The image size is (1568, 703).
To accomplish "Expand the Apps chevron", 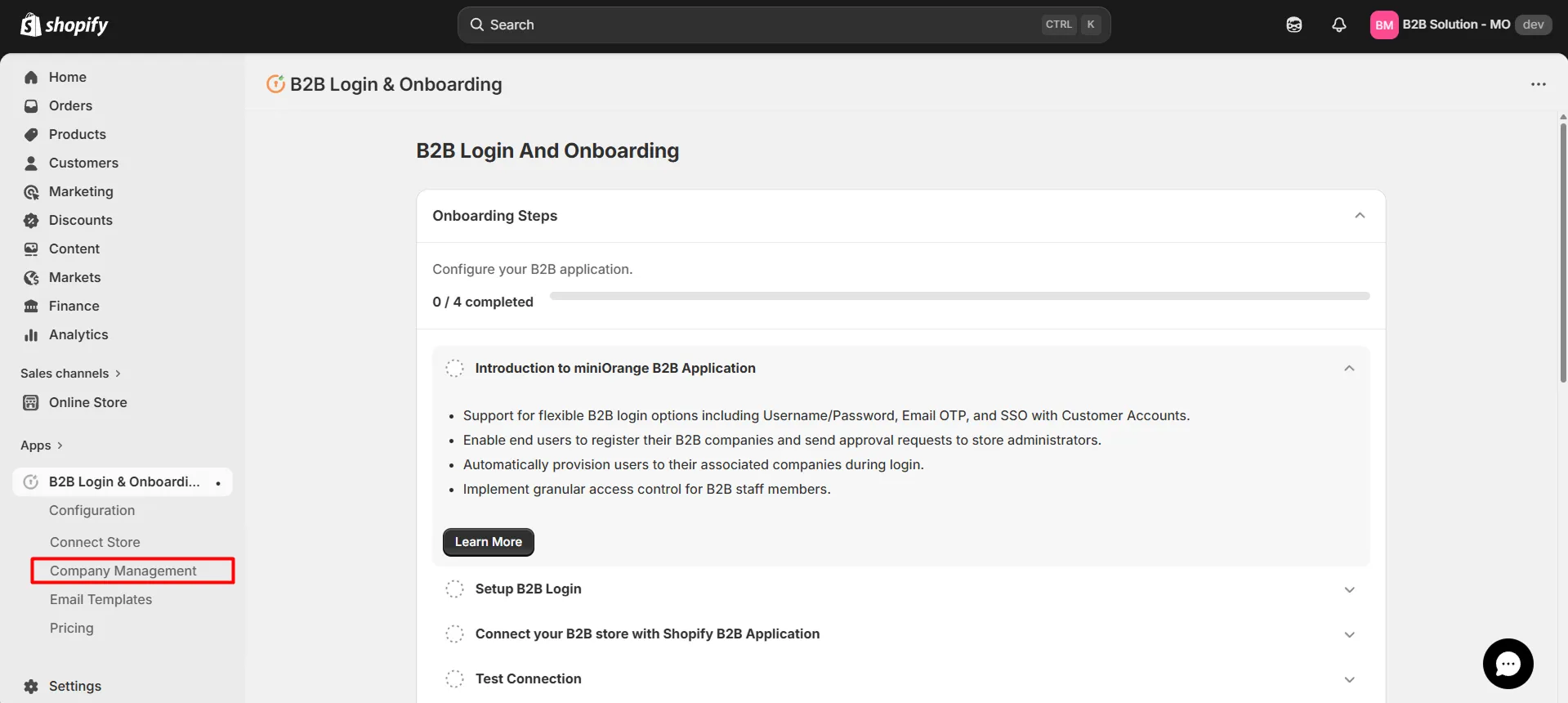I will (x=60, y=446).
